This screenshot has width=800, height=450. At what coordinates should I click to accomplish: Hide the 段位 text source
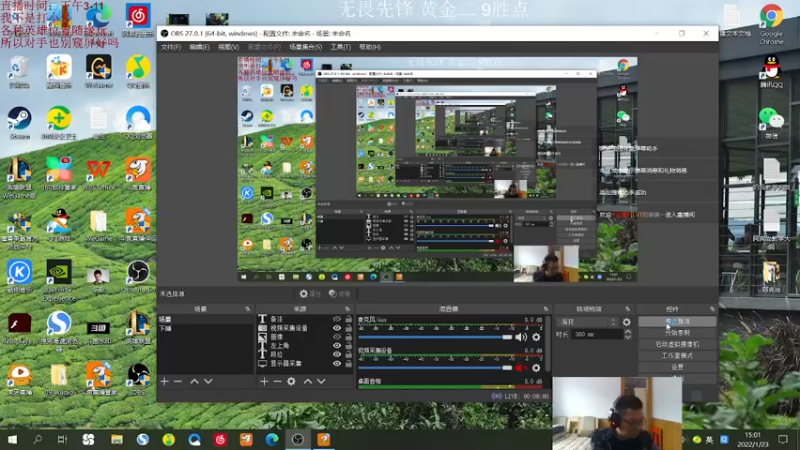[x=337, y=354]
